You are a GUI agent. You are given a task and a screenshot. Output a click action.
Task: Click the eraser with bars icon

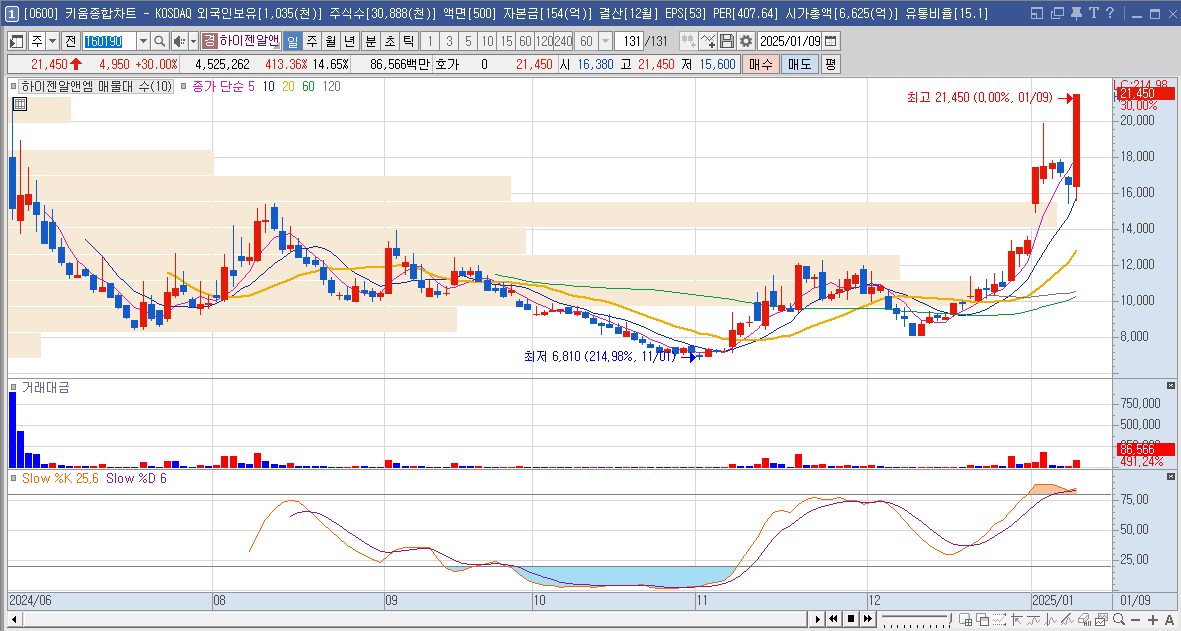1084,619
